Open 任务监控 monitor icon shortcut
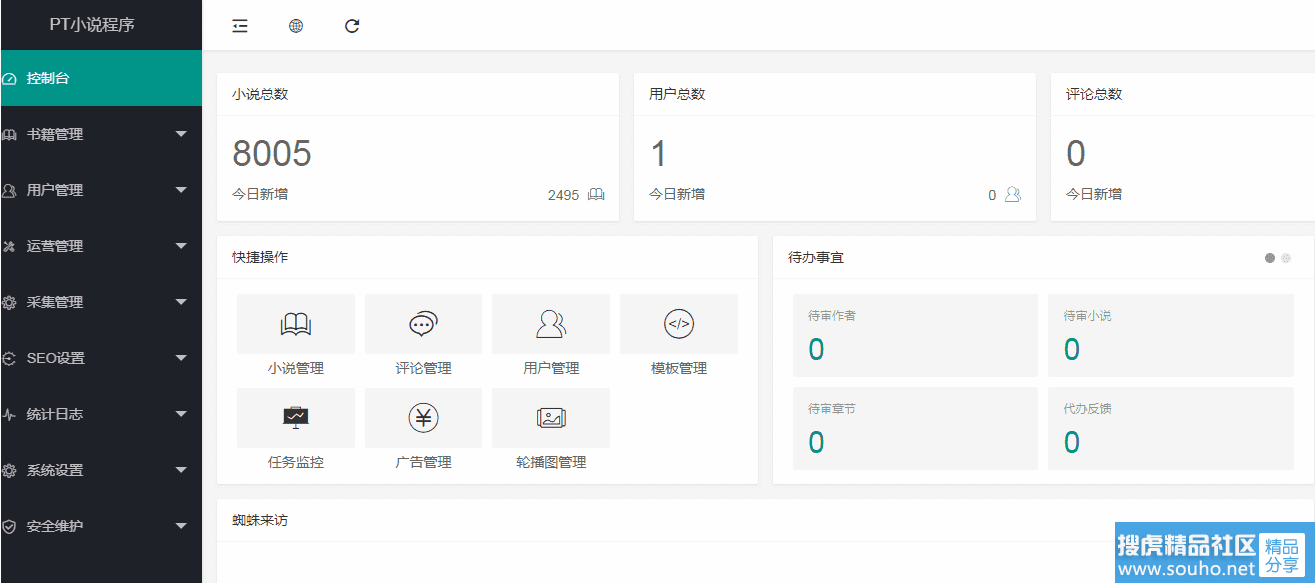1315x583 pixels. tap(295, 418)
